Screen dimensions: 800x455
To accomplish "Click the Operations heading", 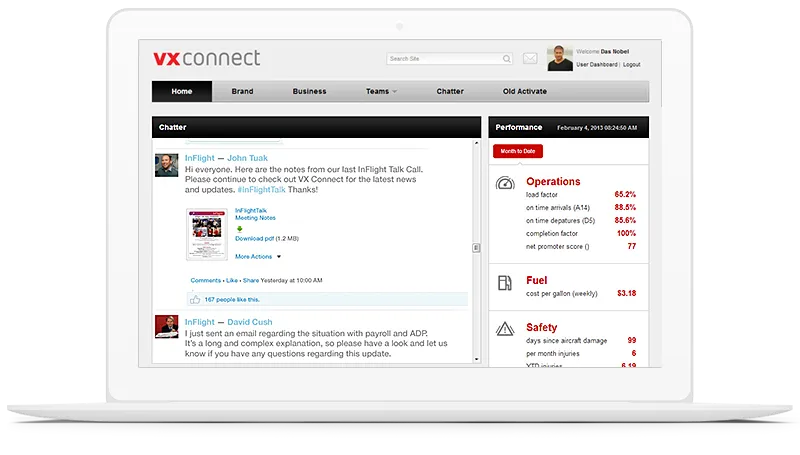I will pos(553,182).
